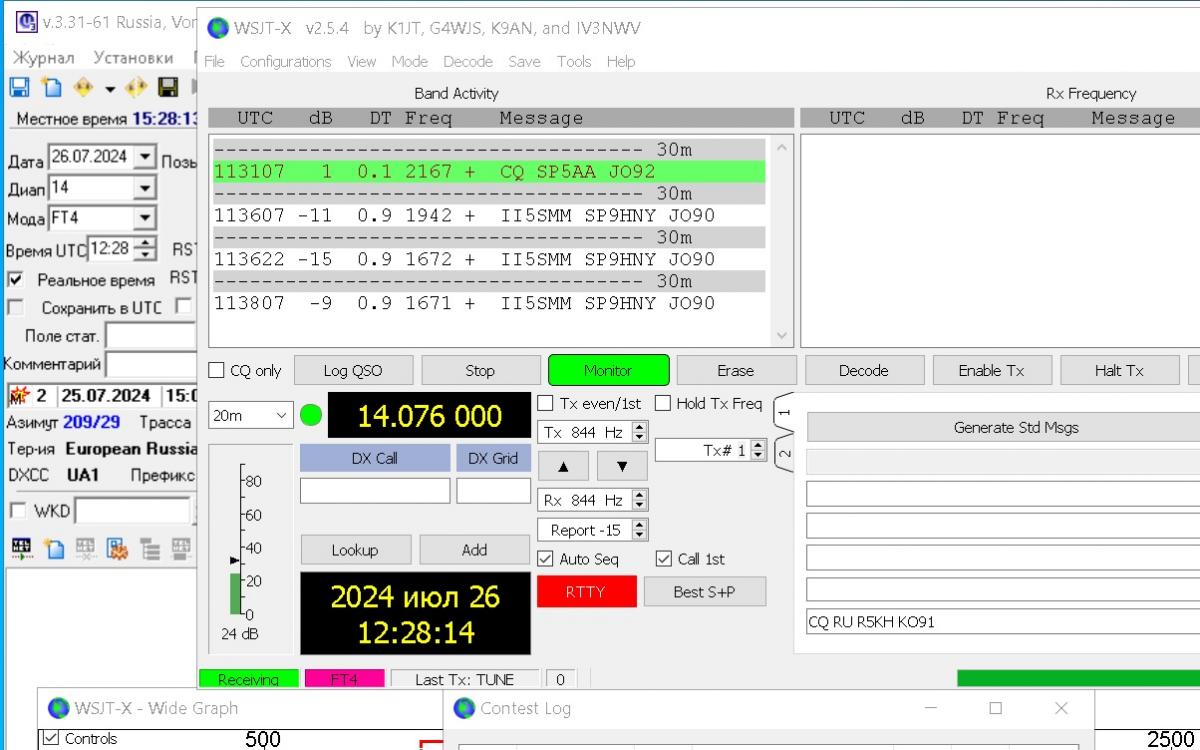Viewport: 1200px width, 750px height.
Task: Click the Log QSO button
Action: tap(352, 371)
